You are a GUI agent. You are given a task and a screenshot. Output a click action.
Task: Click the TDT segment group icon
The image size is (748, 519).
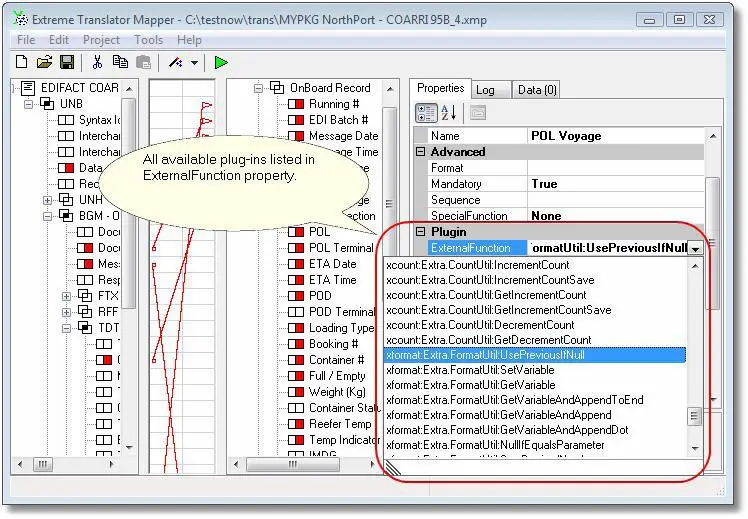click(x=85, y=328)
